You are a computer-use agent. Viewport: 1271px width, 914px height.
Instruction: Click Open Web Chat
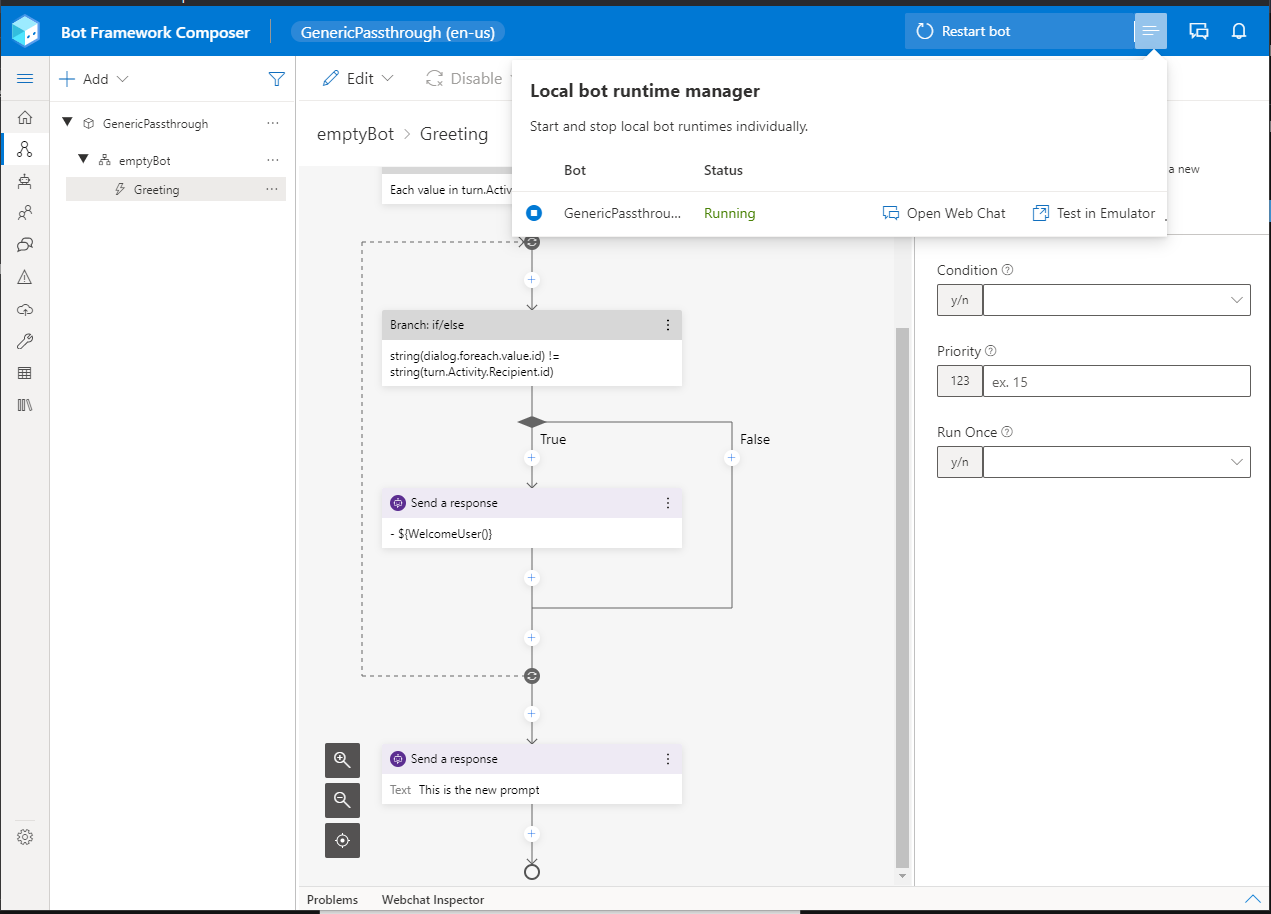pos(944,213)
